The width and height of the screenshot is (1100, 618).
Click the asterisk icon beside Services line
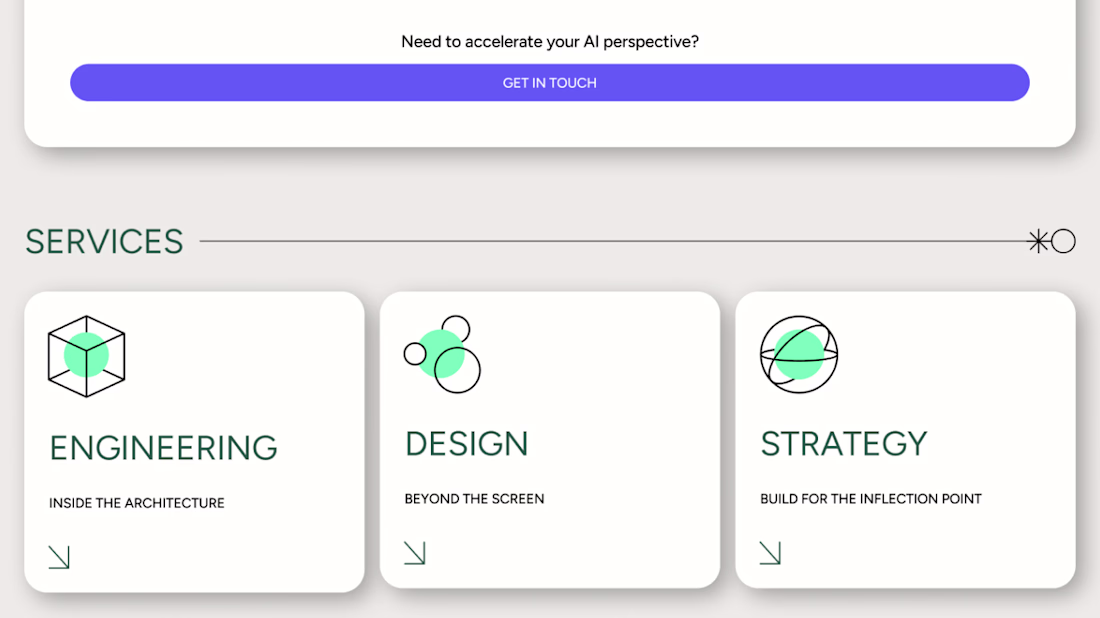pos(1038,241)
